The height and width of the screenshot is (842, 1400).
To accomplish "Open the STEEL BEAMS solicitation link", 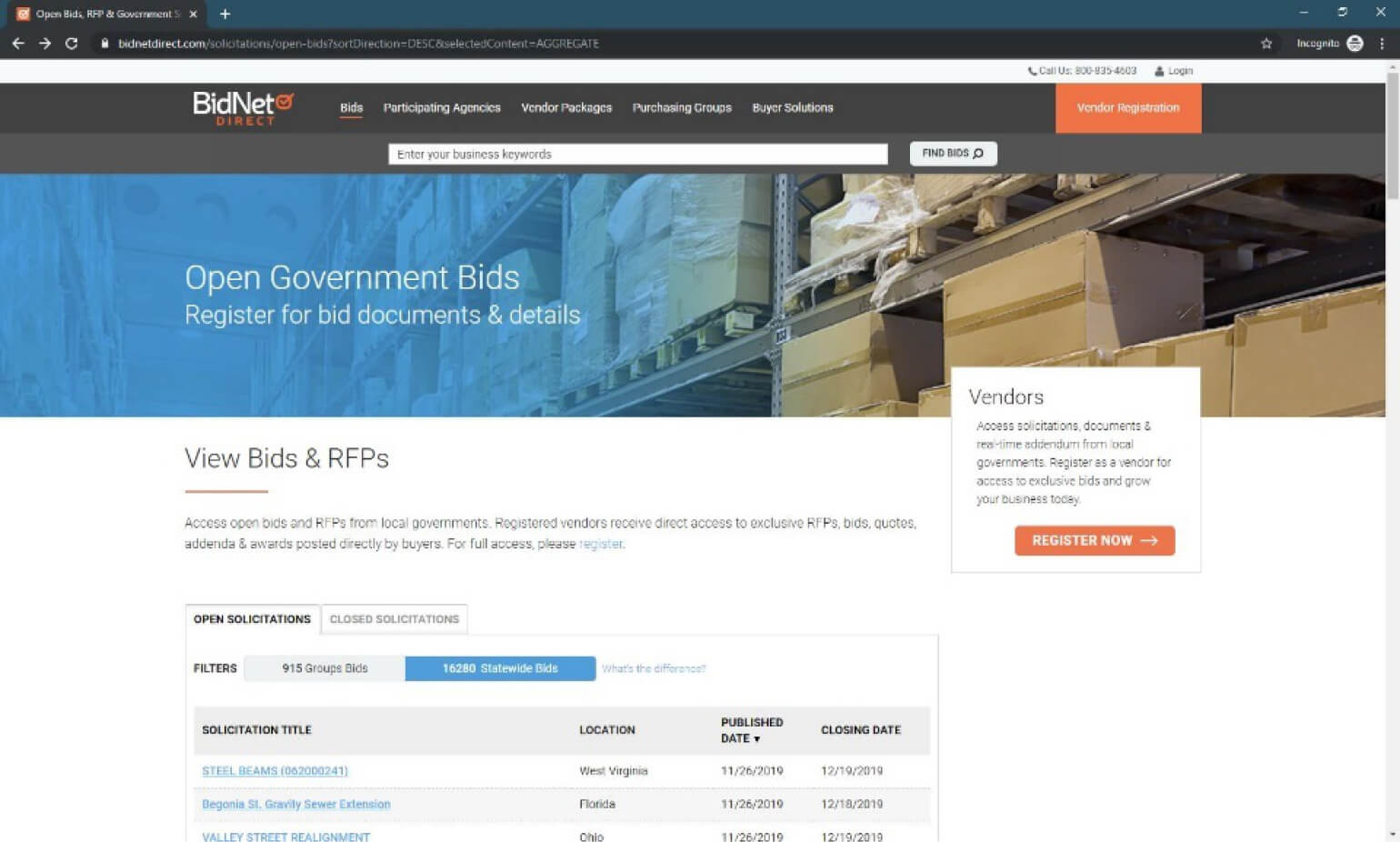I will (275, 771).
